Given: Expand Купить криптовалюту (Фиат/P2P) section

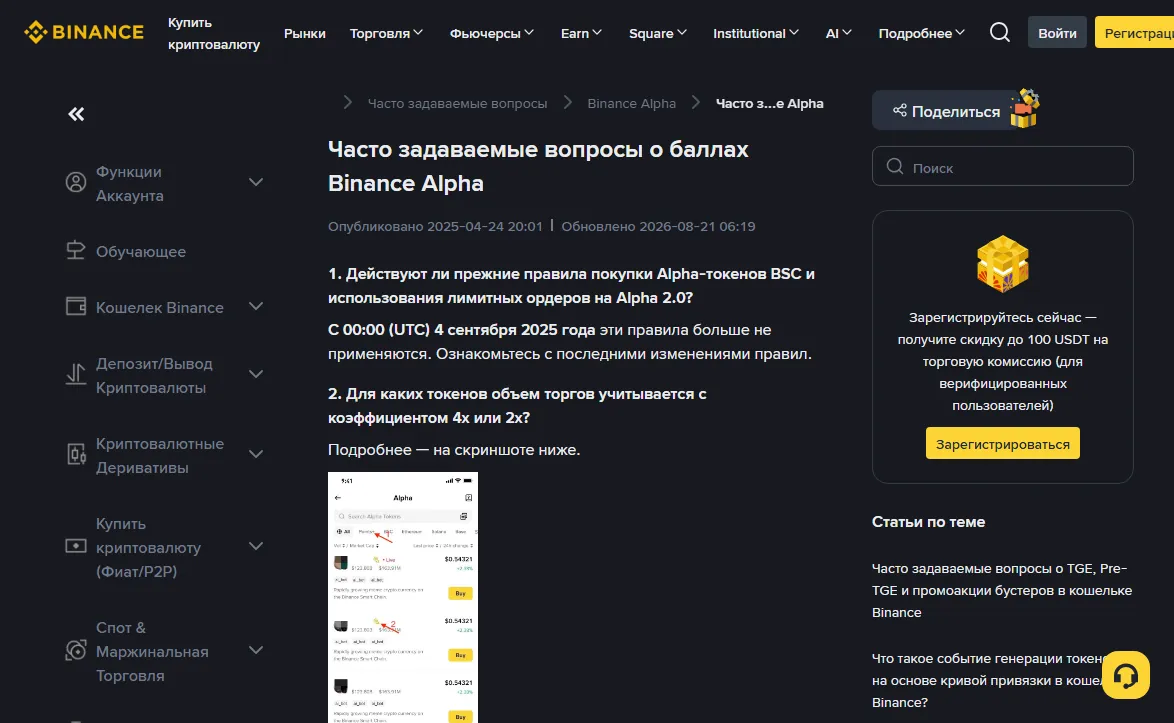Looking at the screenshot, I should point(255,546).
